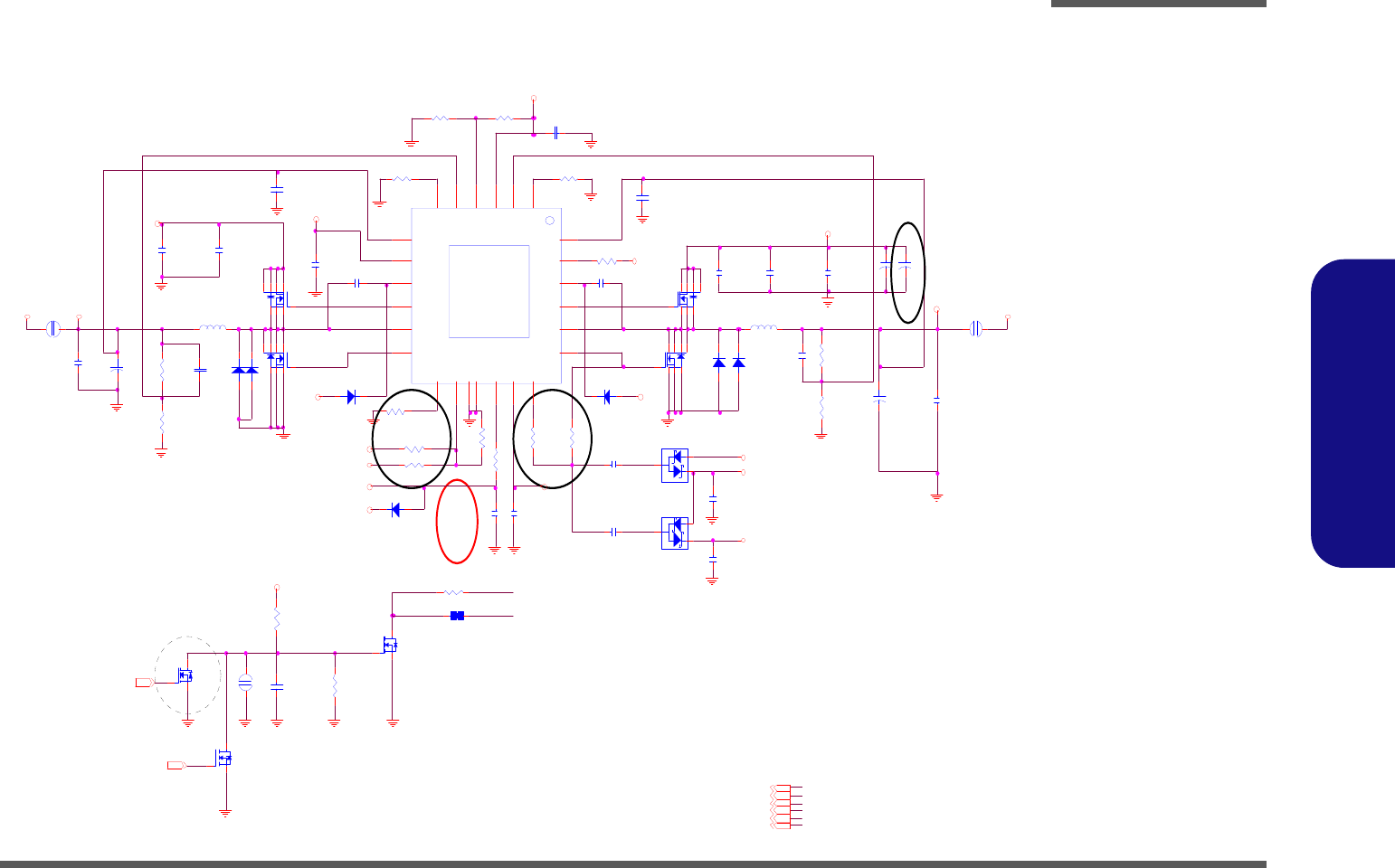Screen dimensions: 1395x868
Task: Select the horizontal capacitor at top center
Action: click(555, 133)
